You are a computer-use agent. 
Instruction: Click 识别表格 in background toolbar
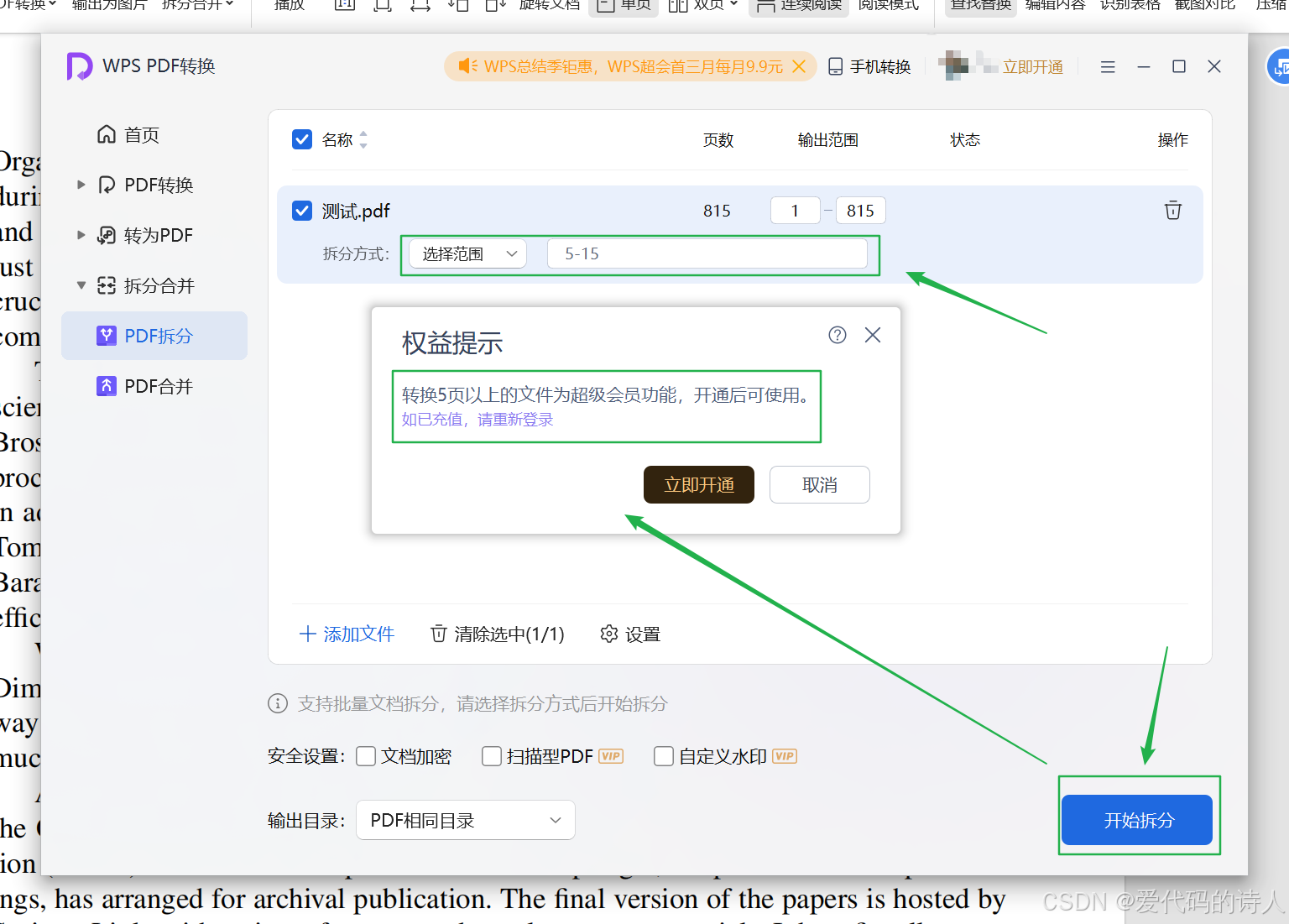point(1130,6)
